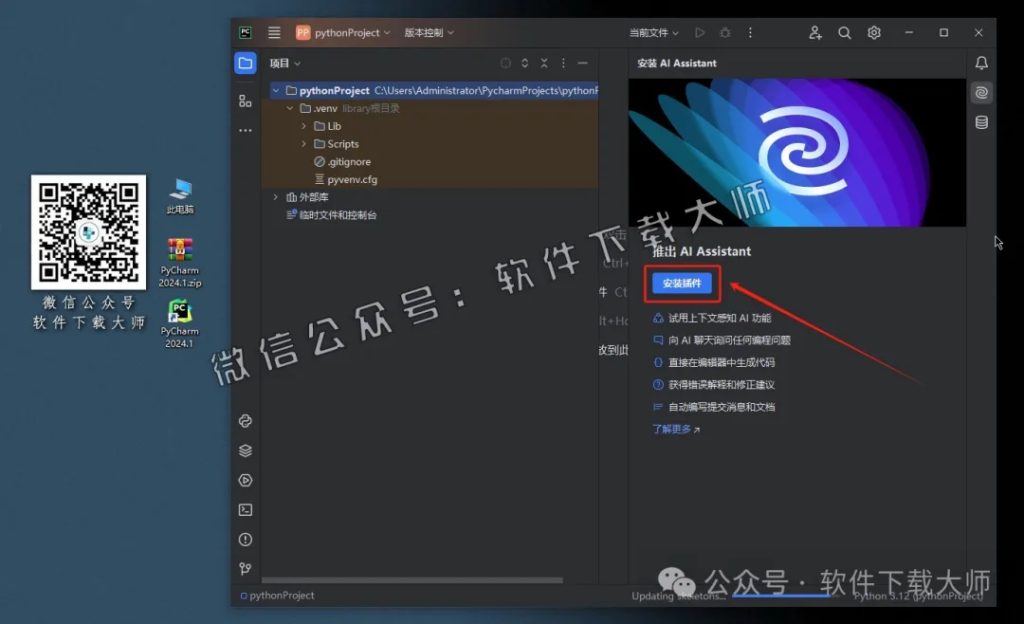Open the Structure tool window icon
Screen dimensions: 1024x624
point(245,100)
